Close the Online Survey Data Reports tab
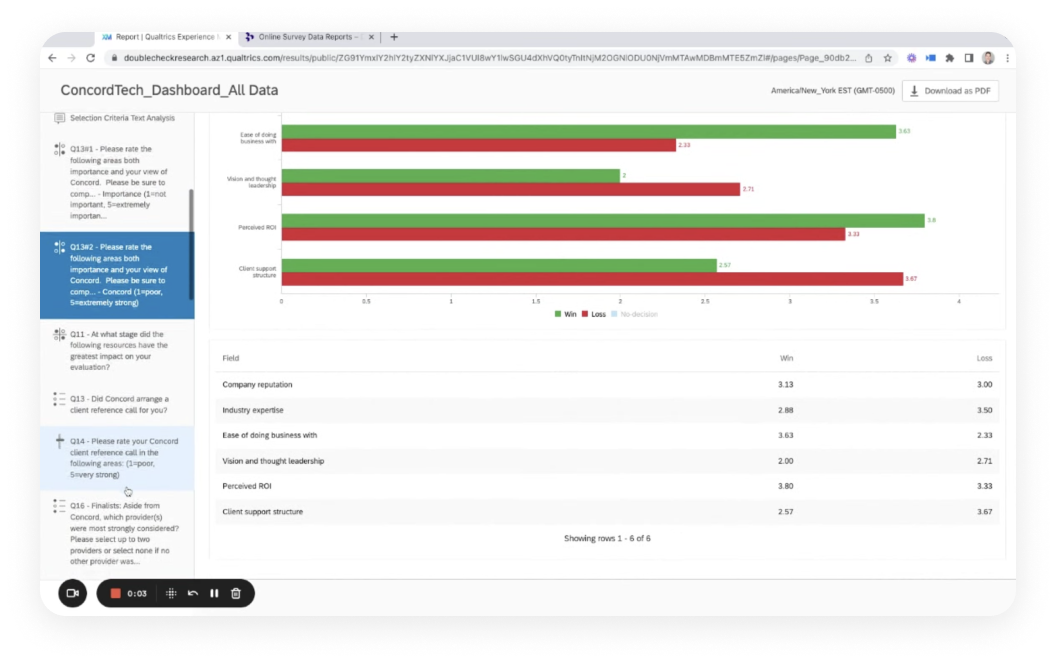The height and width of the screenshot is (664, 1056). (x=371, y=37)
